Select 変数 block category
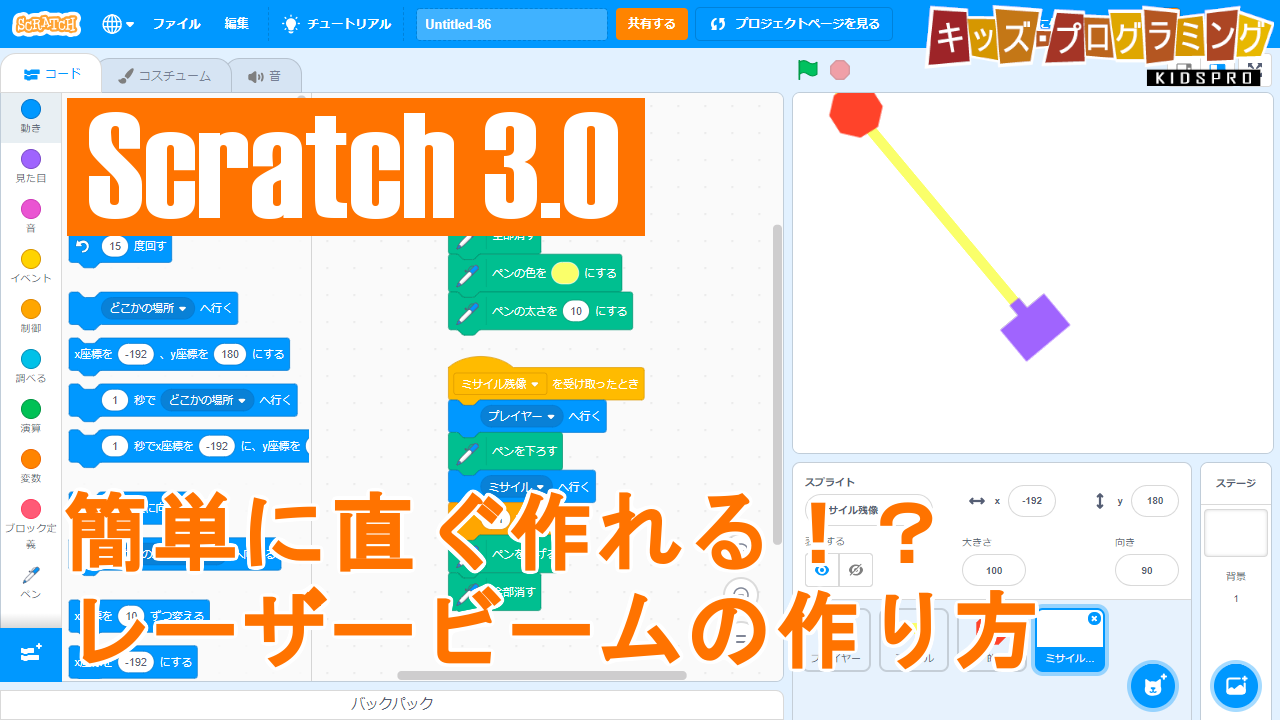 point(31,466)
